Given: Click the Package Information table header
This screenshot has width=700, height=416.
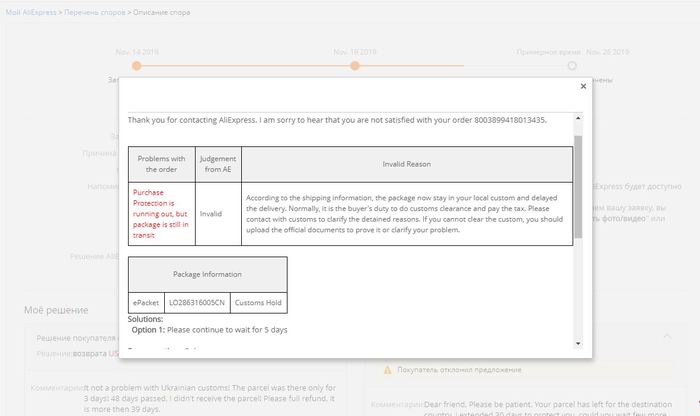Looking at the screenshot, I should coord(207,273).
